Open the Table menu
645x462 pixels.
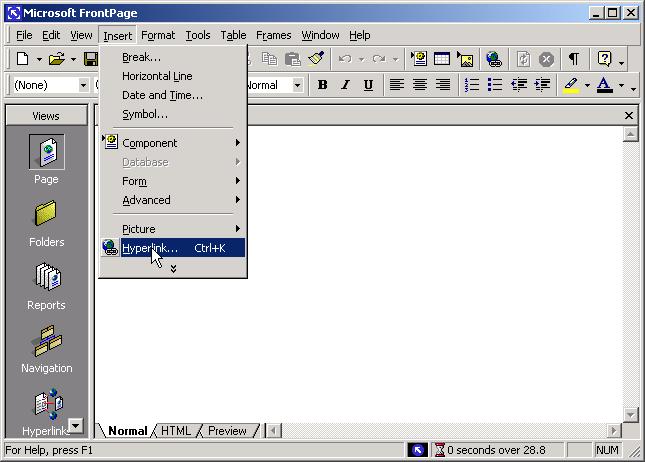tap(233, 35)
